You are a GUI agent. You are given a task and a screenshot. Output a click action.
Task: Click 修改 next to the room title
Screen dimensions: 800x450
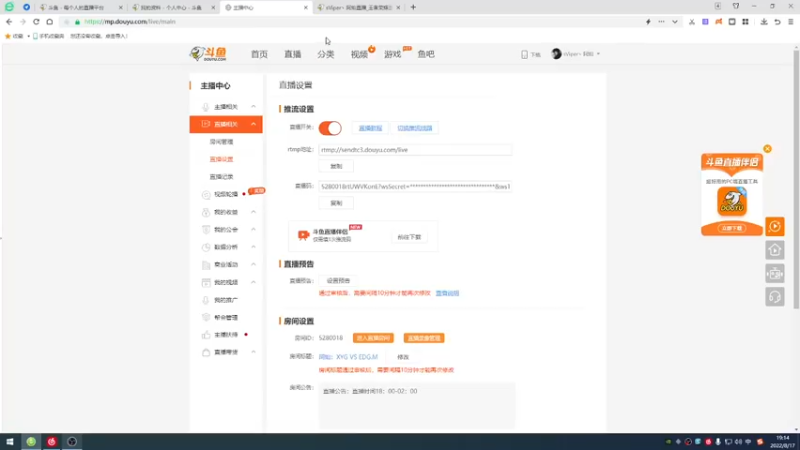coord(403,357)
